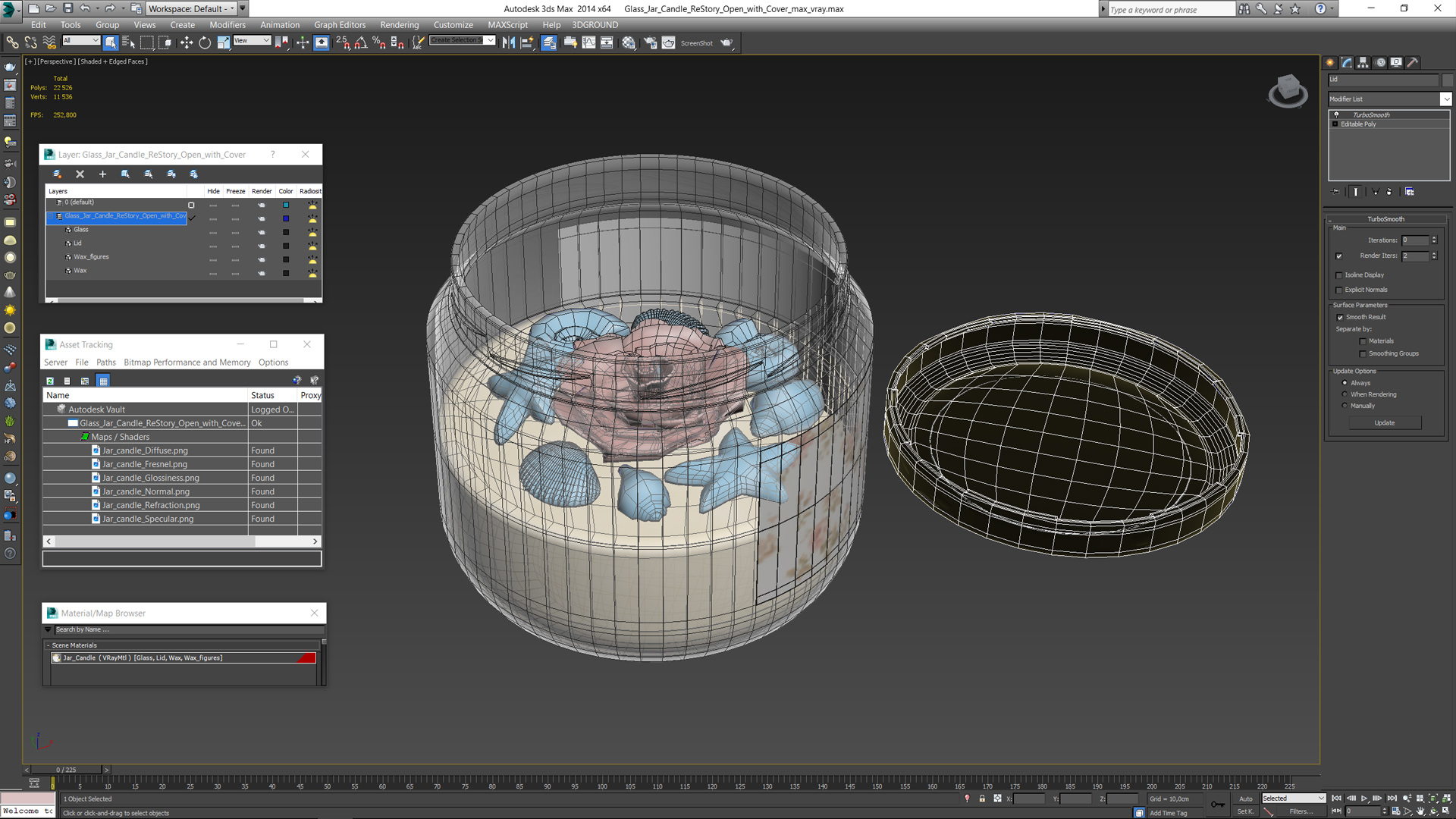1456x819 pixels.
Task: Click the Search by Name field
Action: tap(189, 629)
